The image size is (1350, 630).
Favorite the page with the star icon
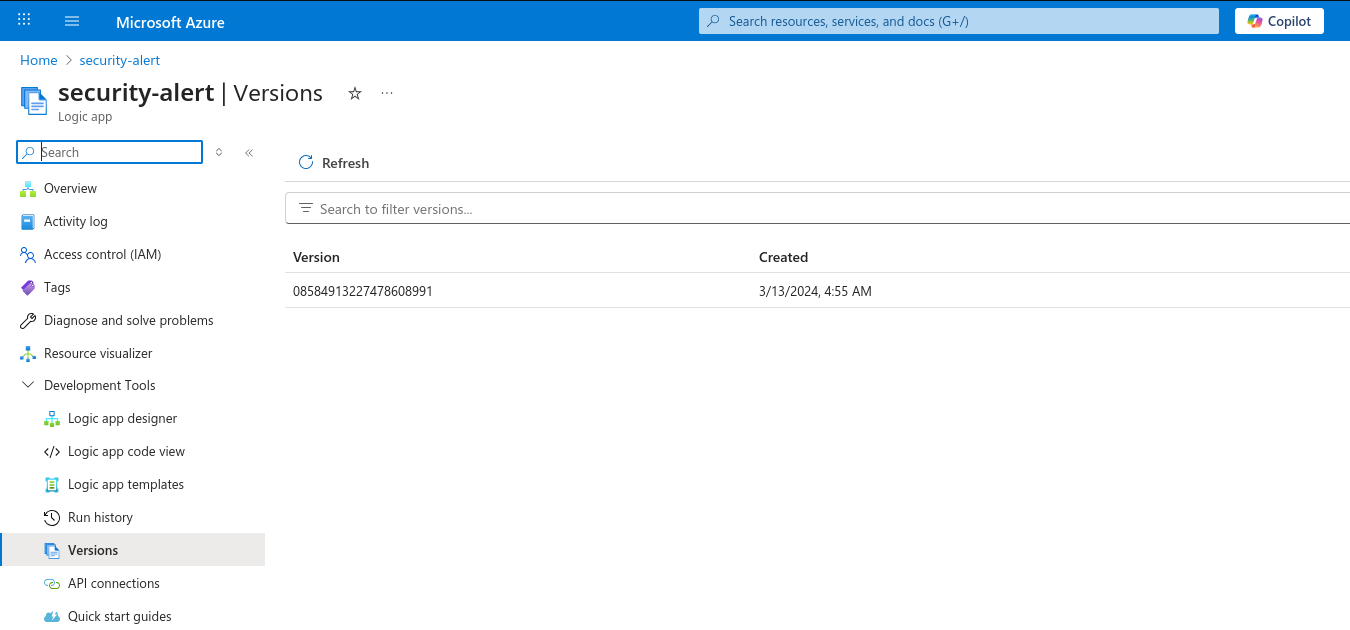pos(354,93)
